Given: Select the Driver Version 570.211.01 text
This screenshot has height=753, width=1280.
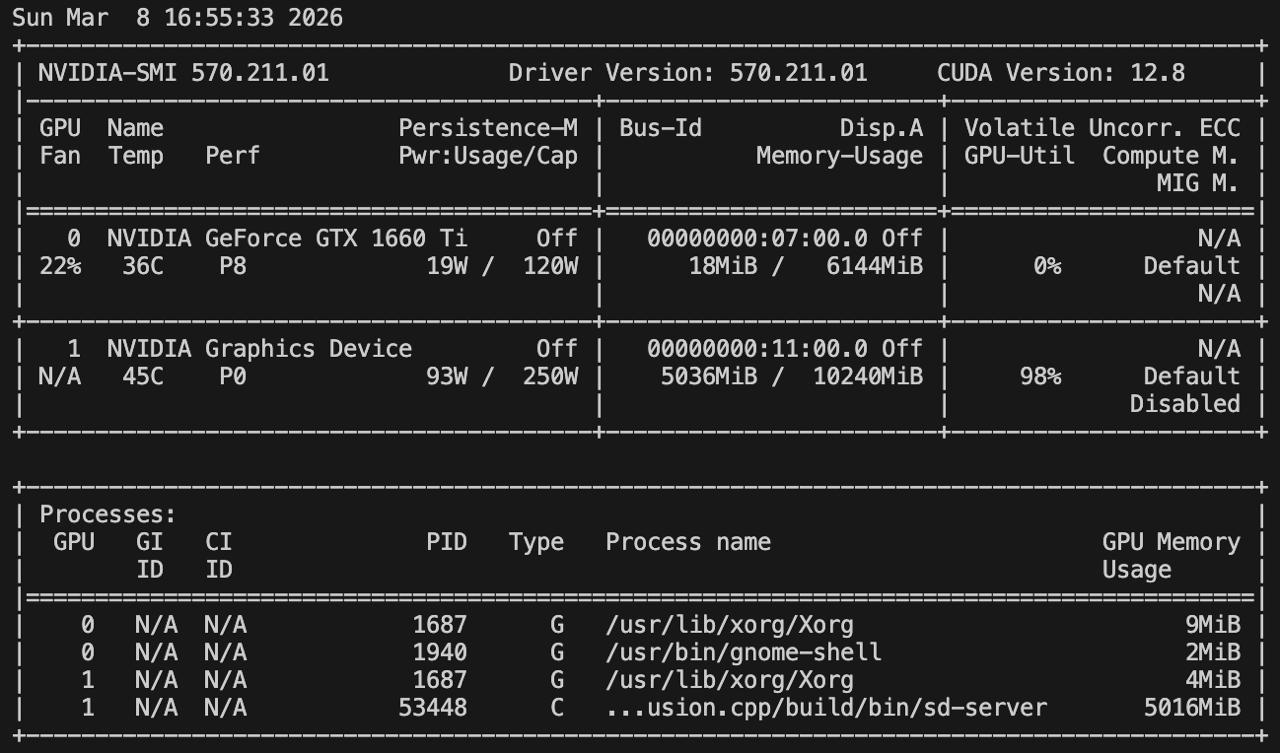Looking at the screenshot, I should pyautogui.click(x=687, y=73).
